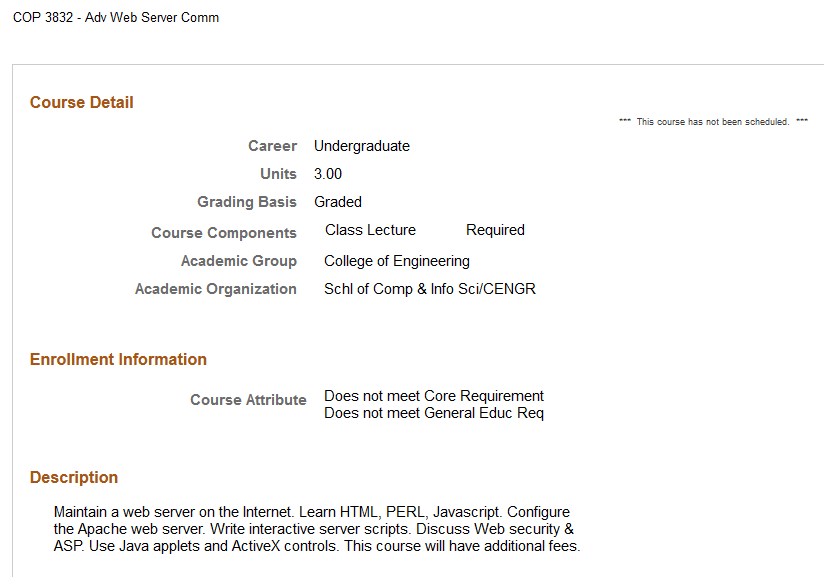Click Does not meet Core Requirement
This screenshot has height=577, width=824.
point(434,396)
